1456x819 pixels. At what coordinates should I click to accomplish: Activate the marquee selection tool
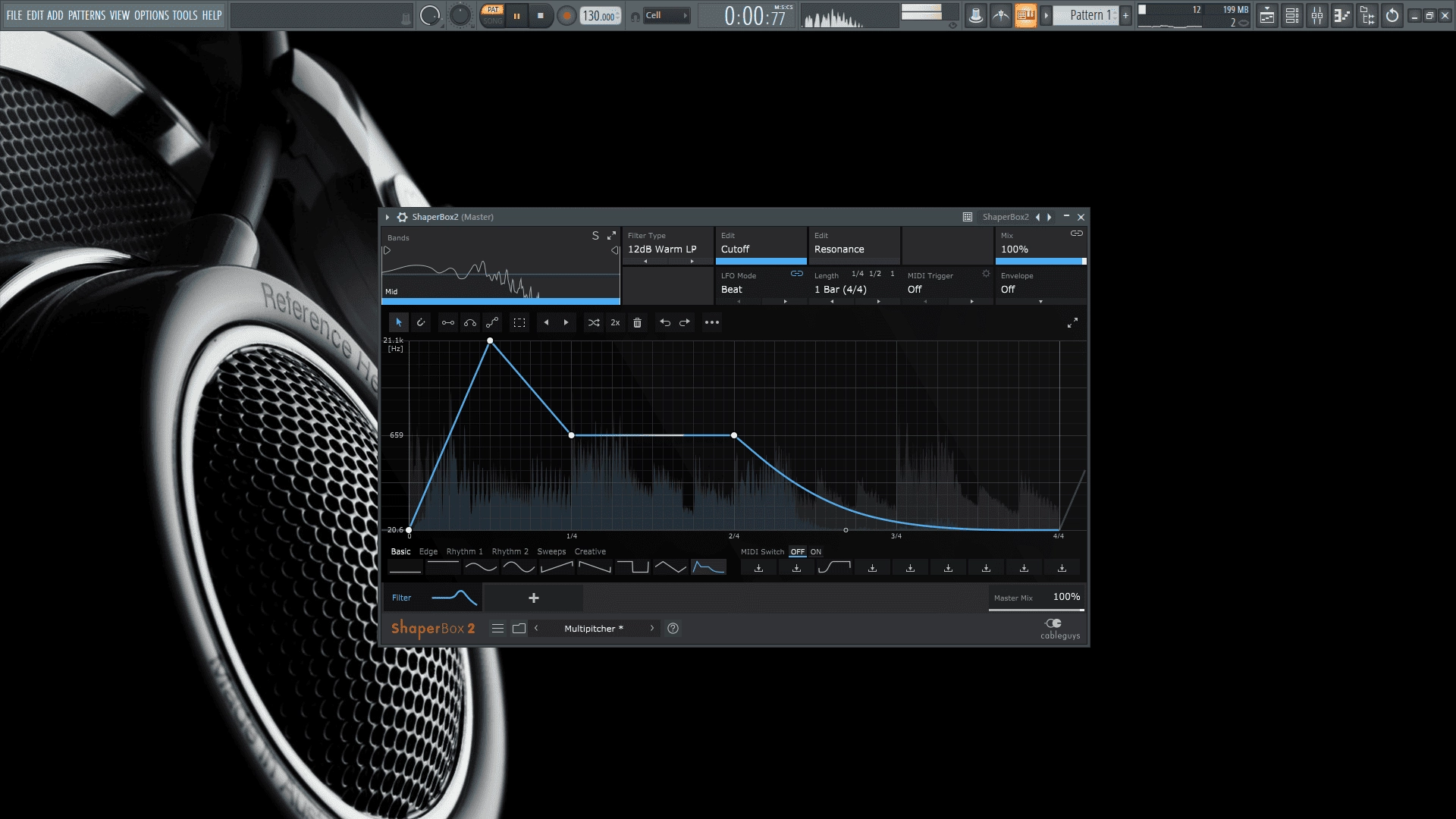pos(519,322)
